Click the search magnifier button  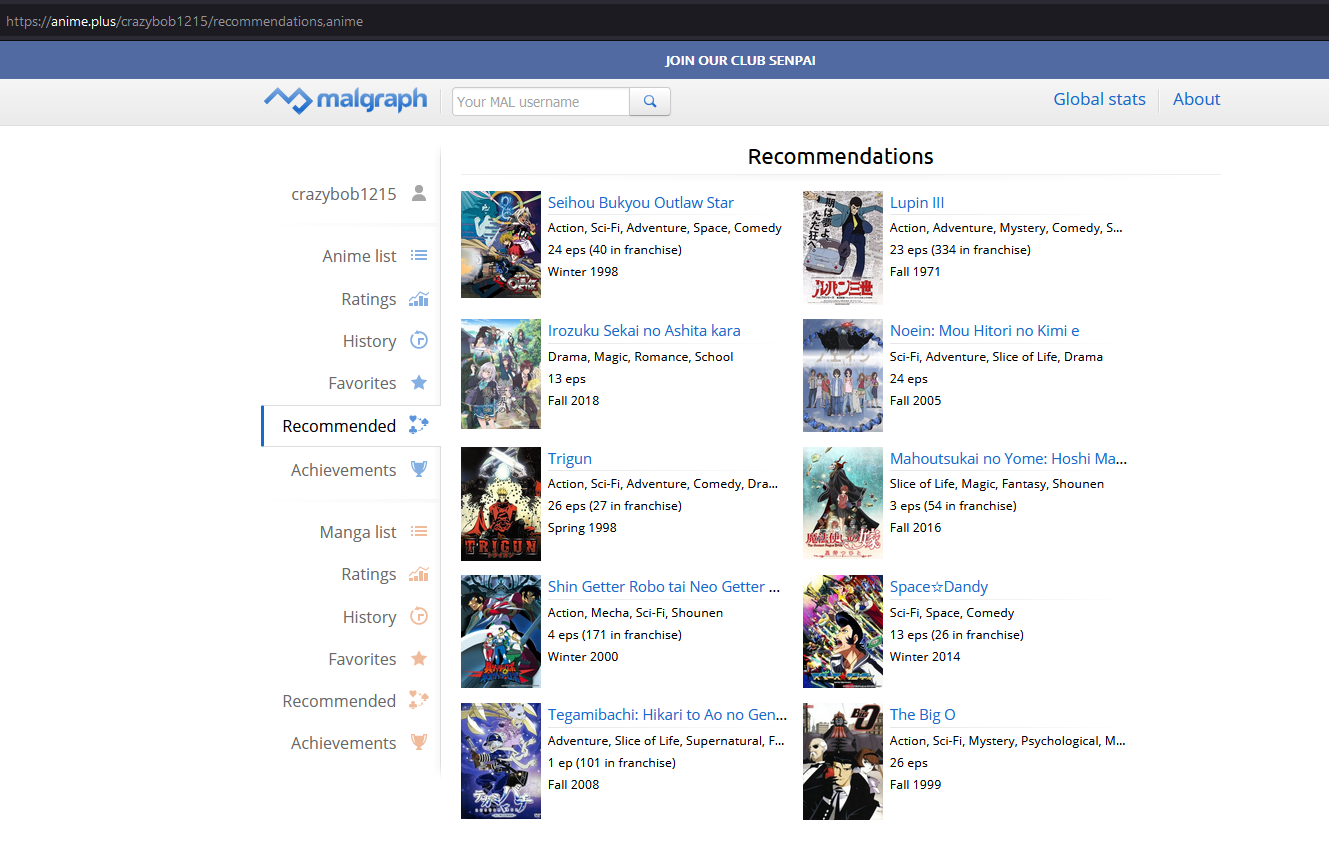(x=650, y=101)
